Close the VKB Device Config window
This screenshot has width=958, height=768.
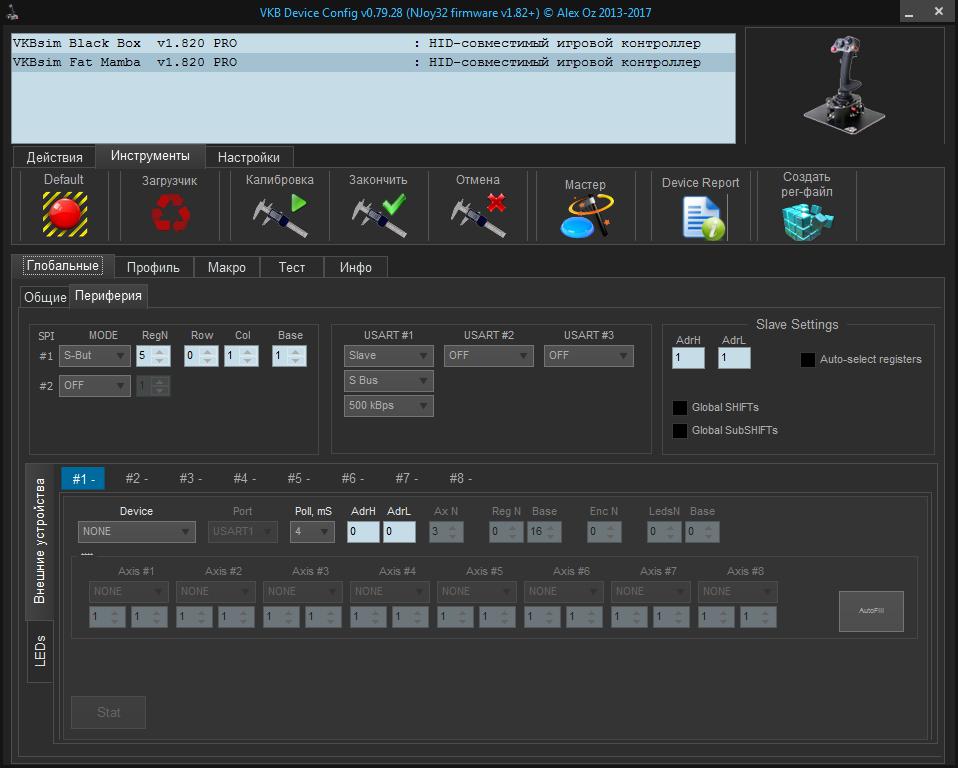(939, 12)
